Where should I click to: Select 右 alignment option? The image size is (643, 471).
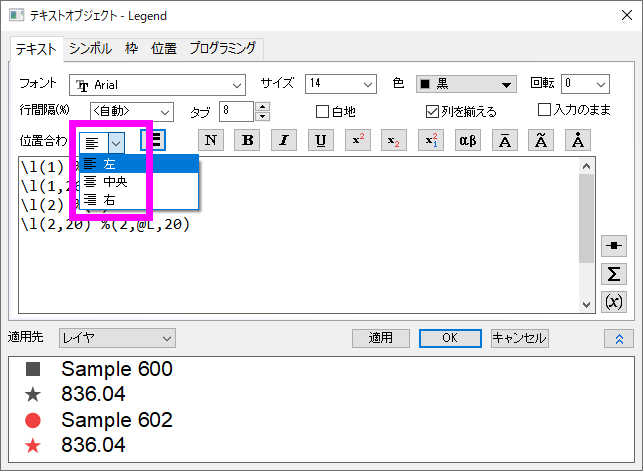click(139, 200)
